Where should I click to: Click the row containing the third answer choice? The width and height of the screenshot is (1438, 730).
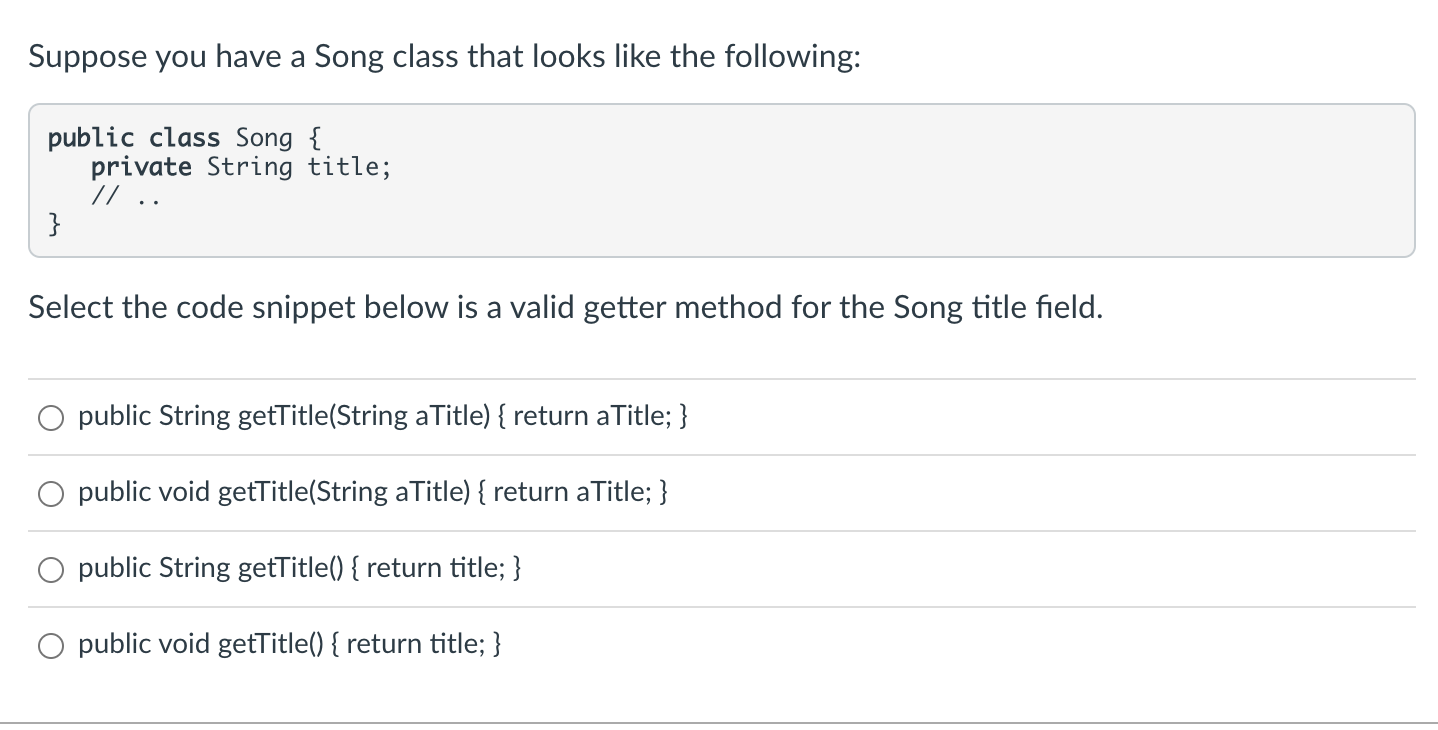point(720,569)
